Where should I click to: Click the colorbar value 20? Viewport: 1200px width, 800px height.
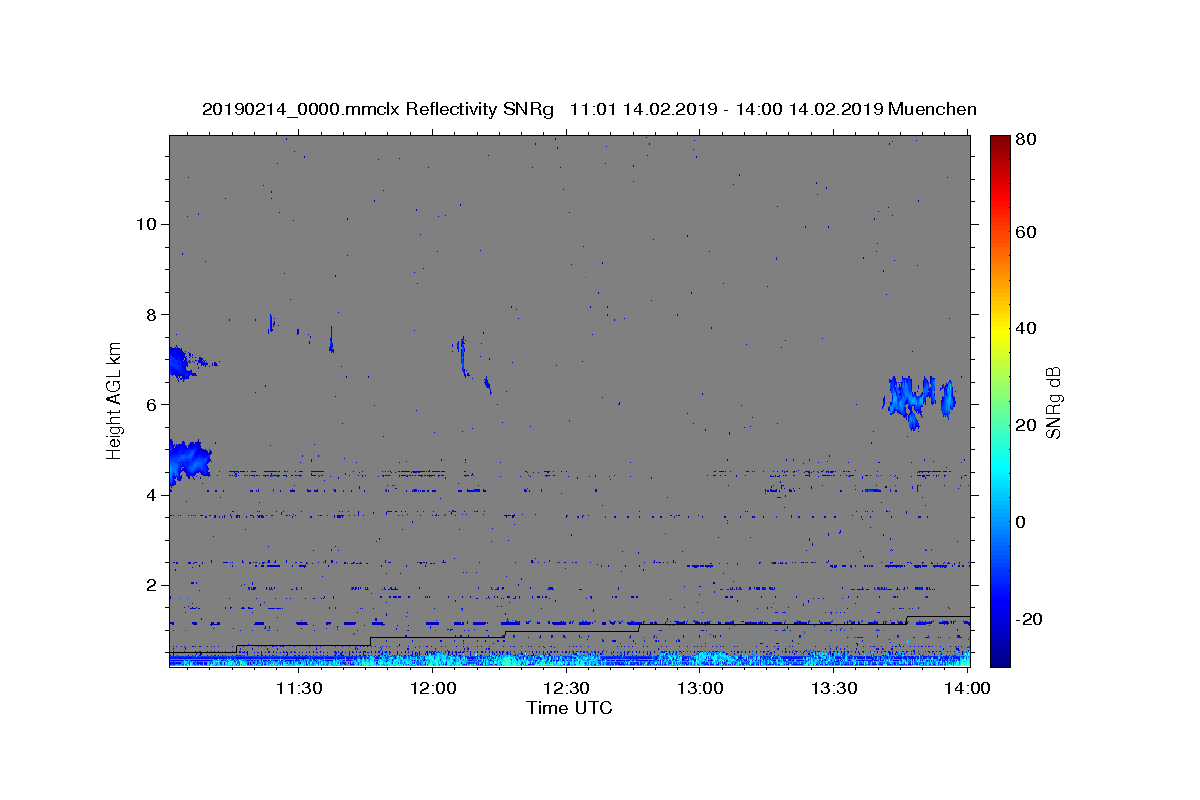[1026, 425]
